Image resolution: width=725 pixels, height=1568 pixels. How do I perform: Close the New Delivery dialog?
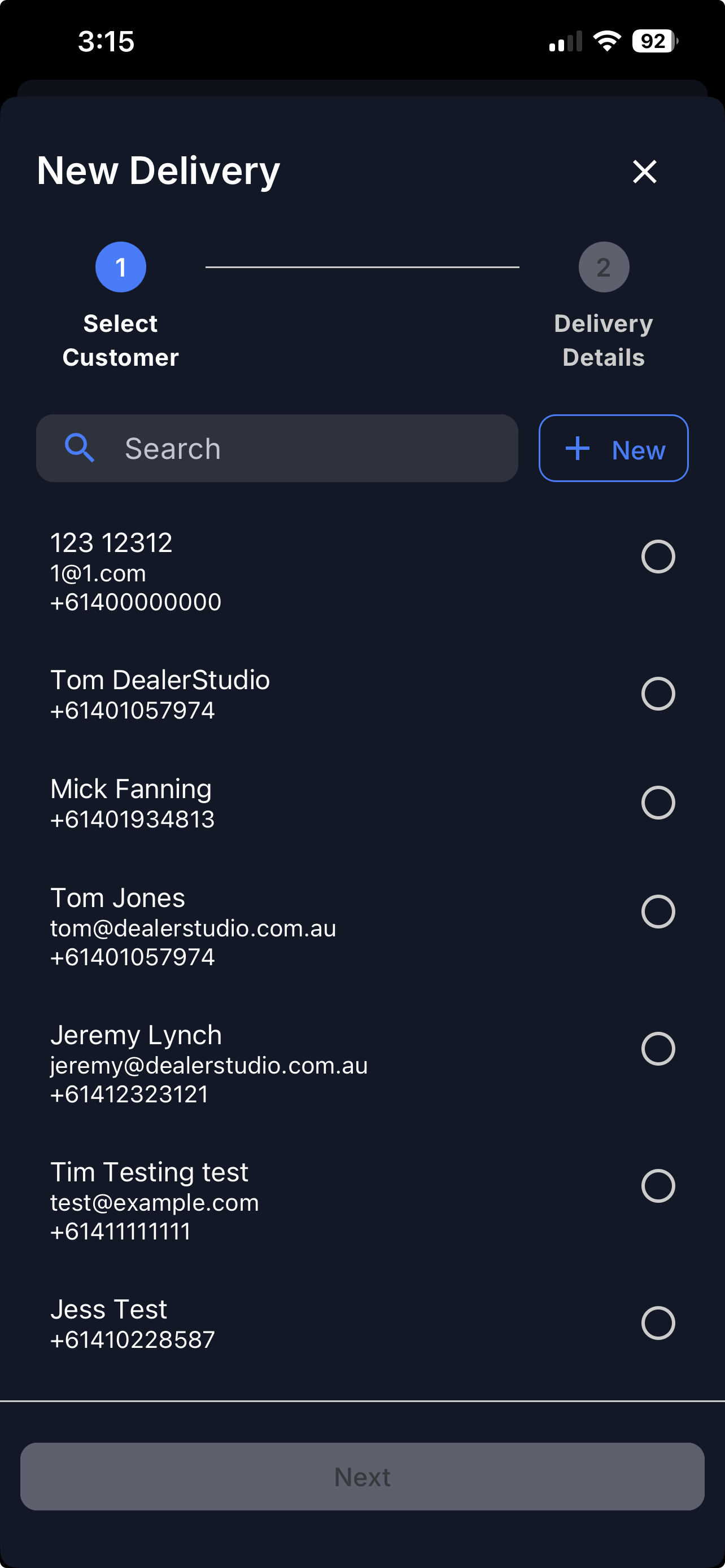pos(645,172)
